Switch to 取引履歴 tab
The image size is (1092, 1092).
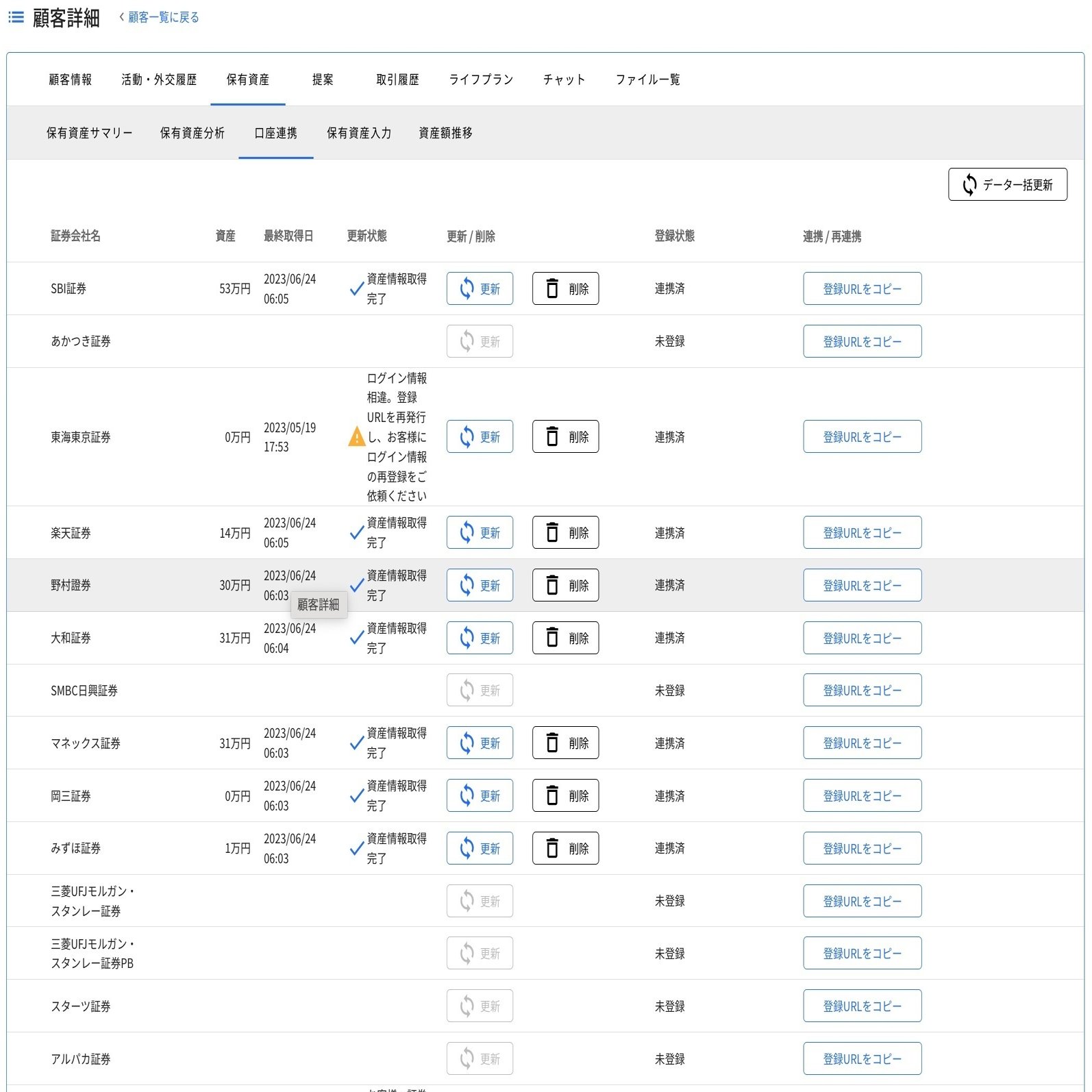397,79
